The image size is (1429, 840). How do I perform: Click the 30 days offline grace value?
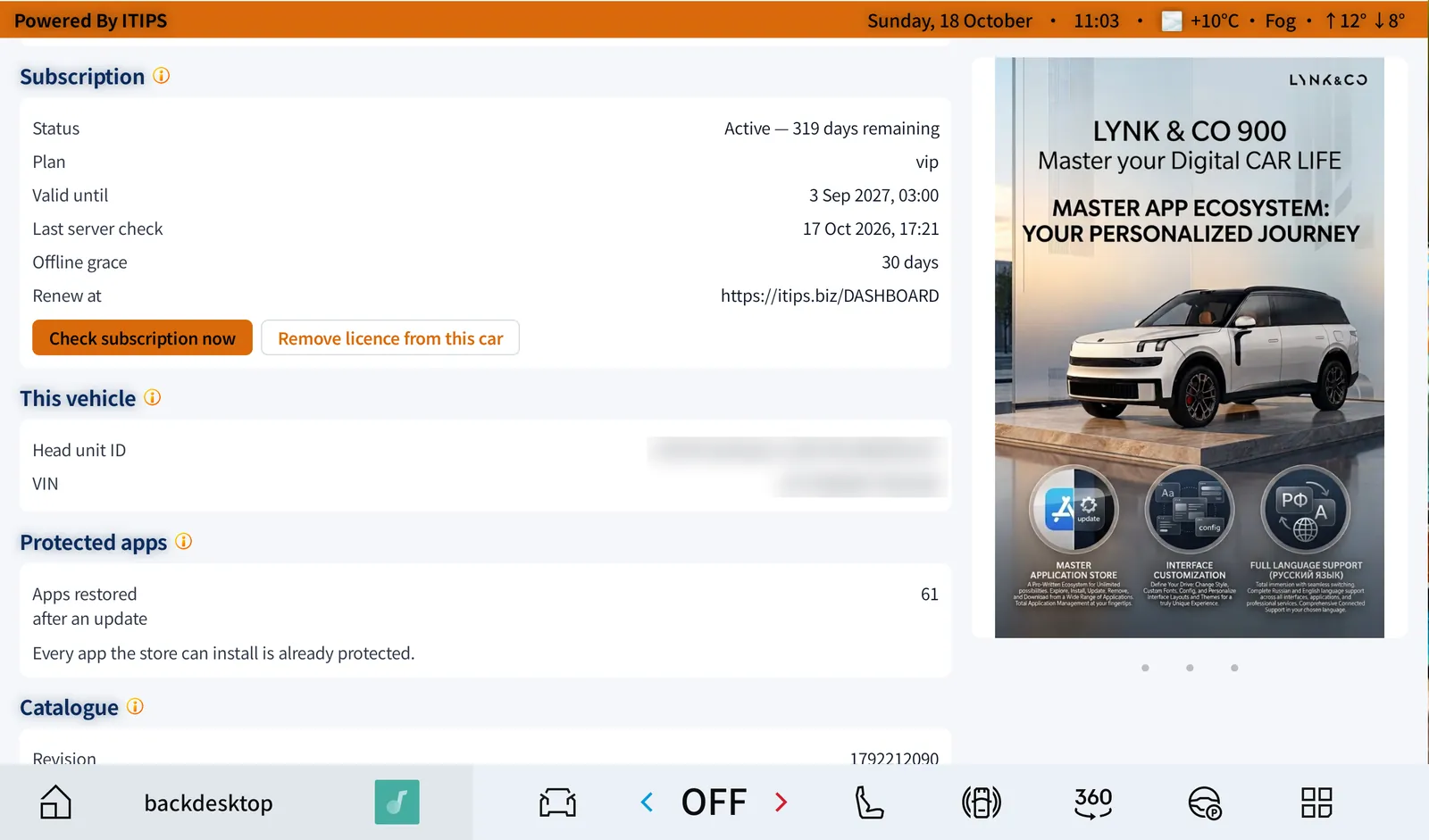910,262
